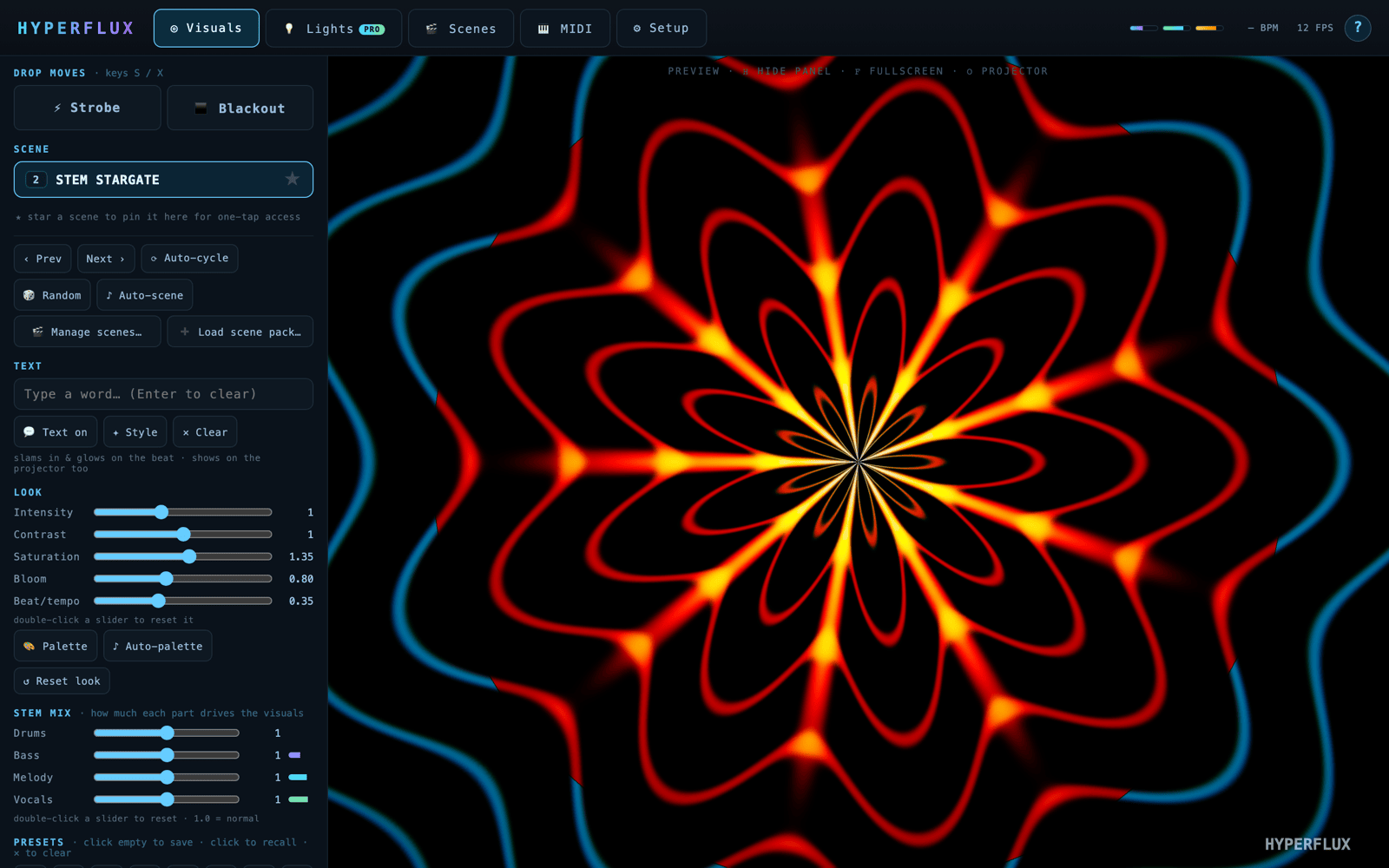The image size is (1389, 868).
Task: Click the visualizer preview canvas center
Action: [x=859, y=462]
